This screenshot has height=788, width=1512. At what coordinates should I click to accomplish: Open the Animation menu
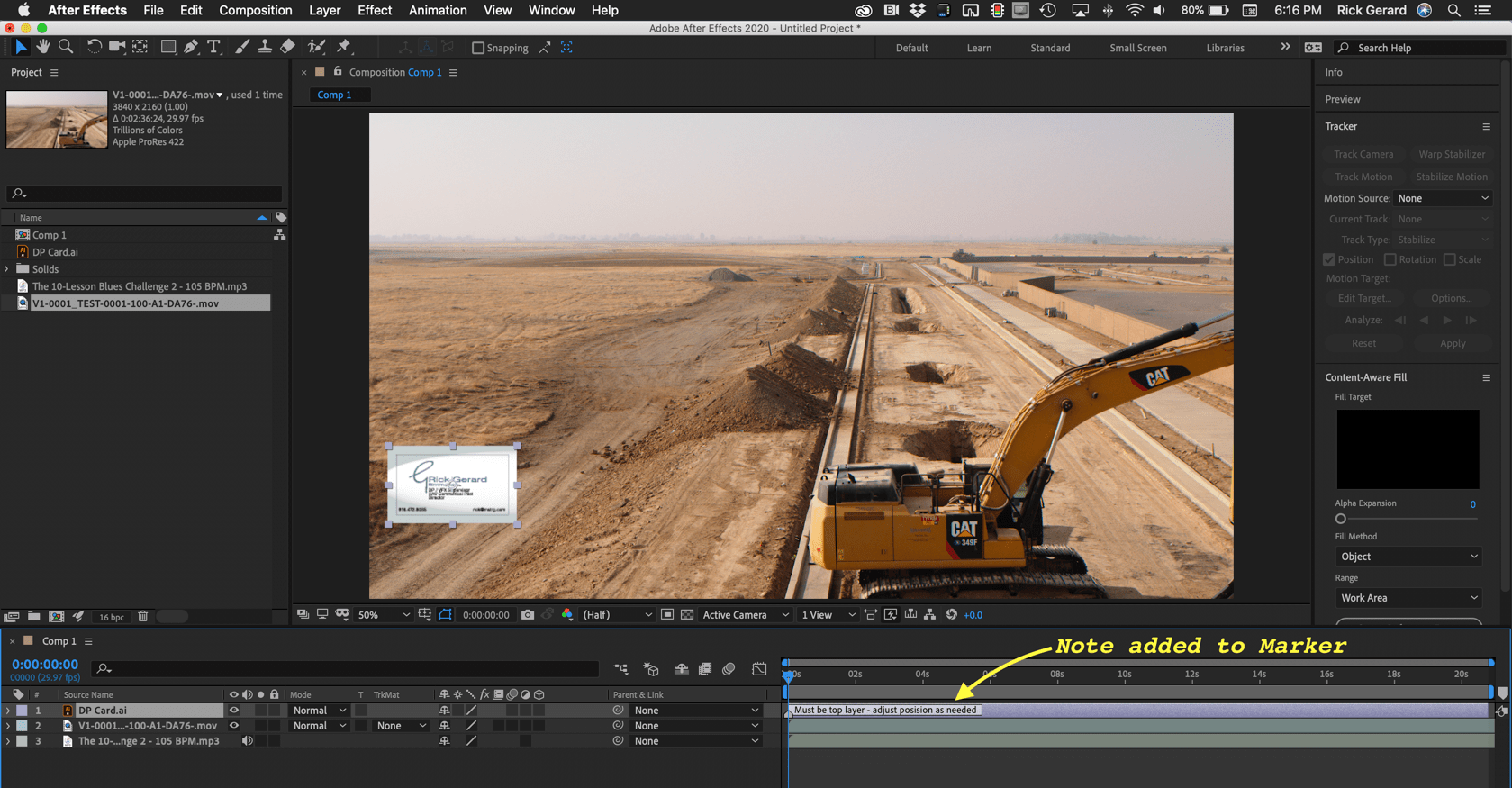438,10
